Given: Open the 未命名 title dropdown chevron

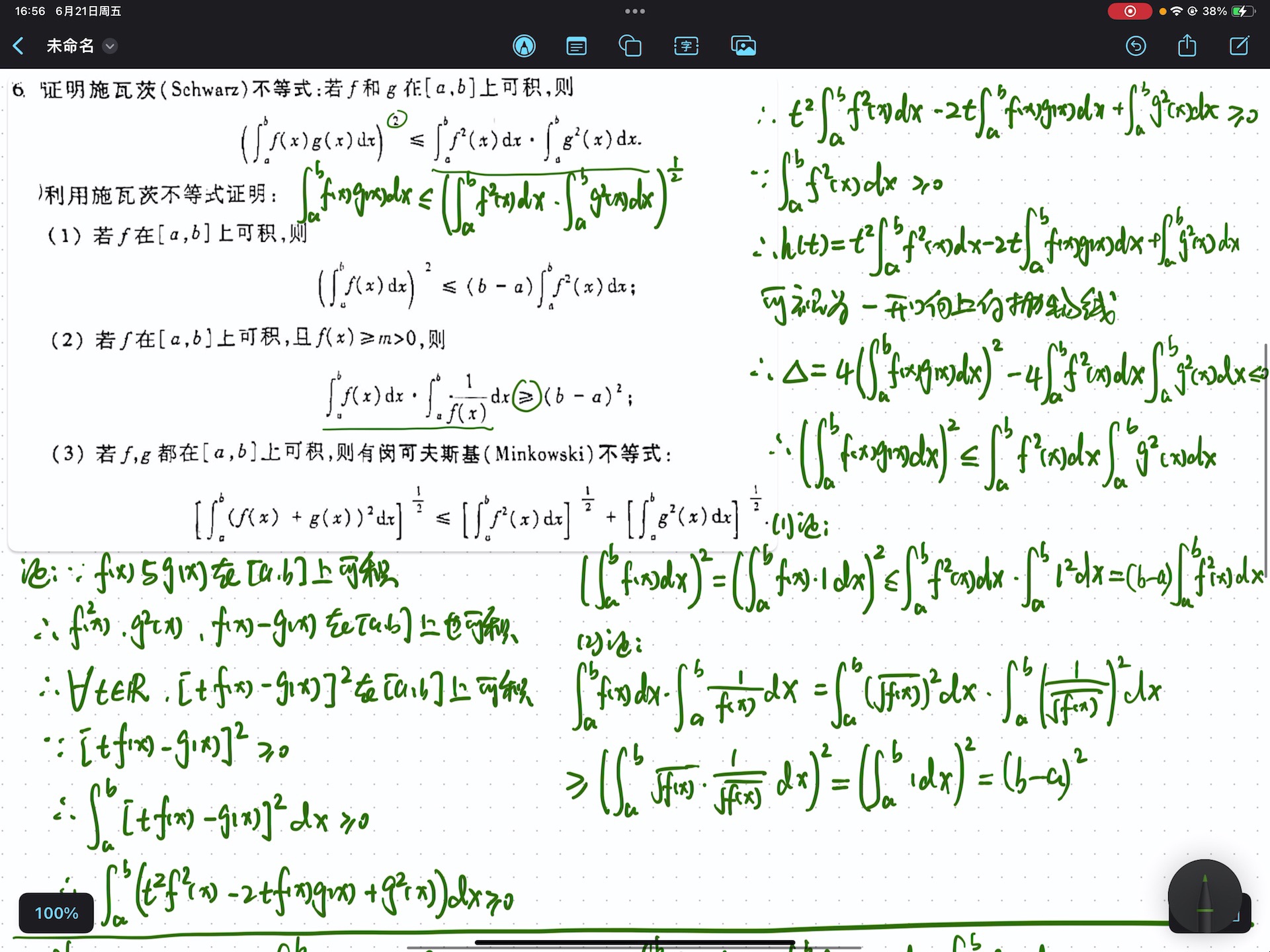Looking at the screenshot, I should coord(110,46).
